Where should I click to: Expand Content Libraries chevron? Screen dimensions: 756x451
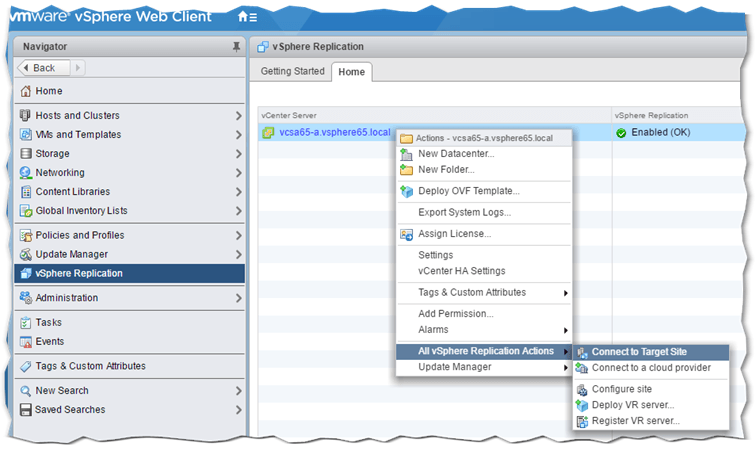(x=238, y=192)
